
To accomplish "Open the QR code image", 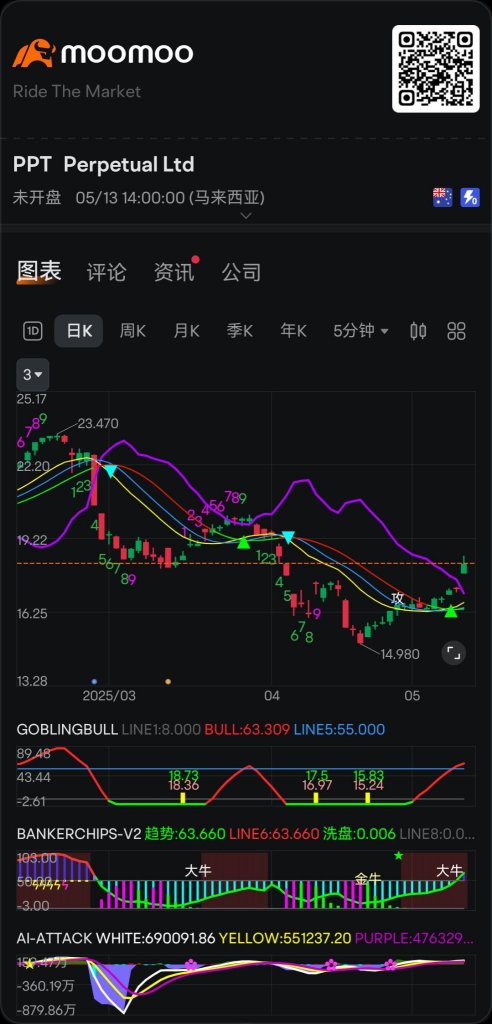I will pos(436,69).
